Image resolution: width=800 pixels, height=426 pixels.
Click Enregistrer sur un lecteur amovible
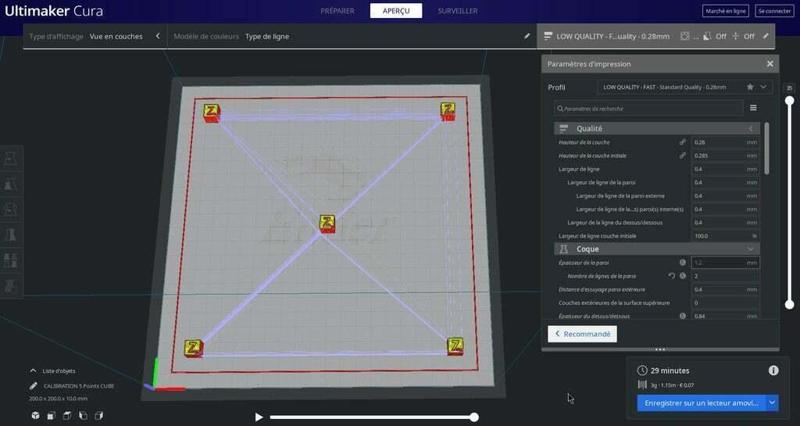pyautogui.click(x=700, y=403)
